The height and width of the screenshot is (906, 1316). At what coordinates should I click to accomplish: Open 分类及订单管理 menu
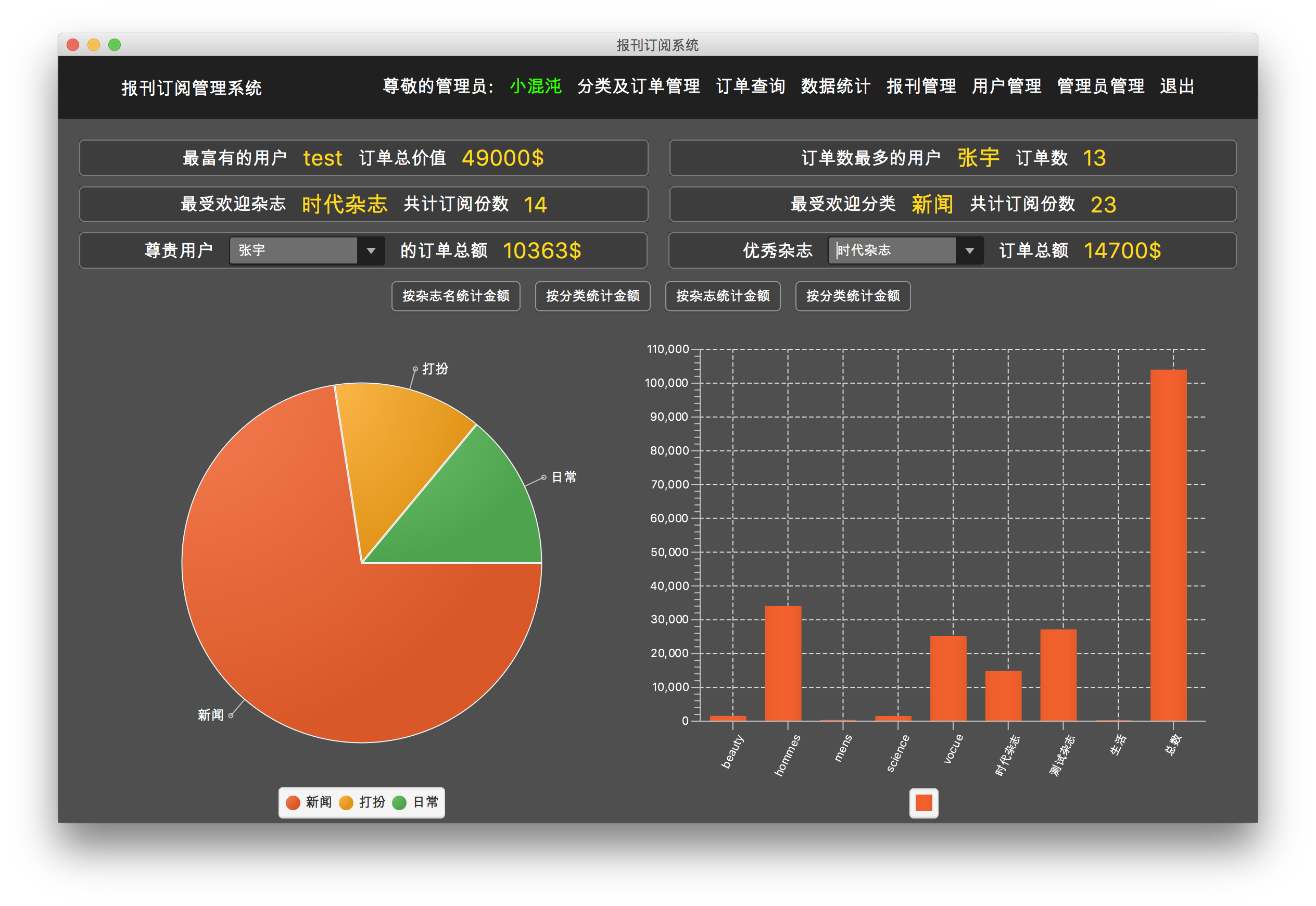pyautogui.click(x=638, y=86)
